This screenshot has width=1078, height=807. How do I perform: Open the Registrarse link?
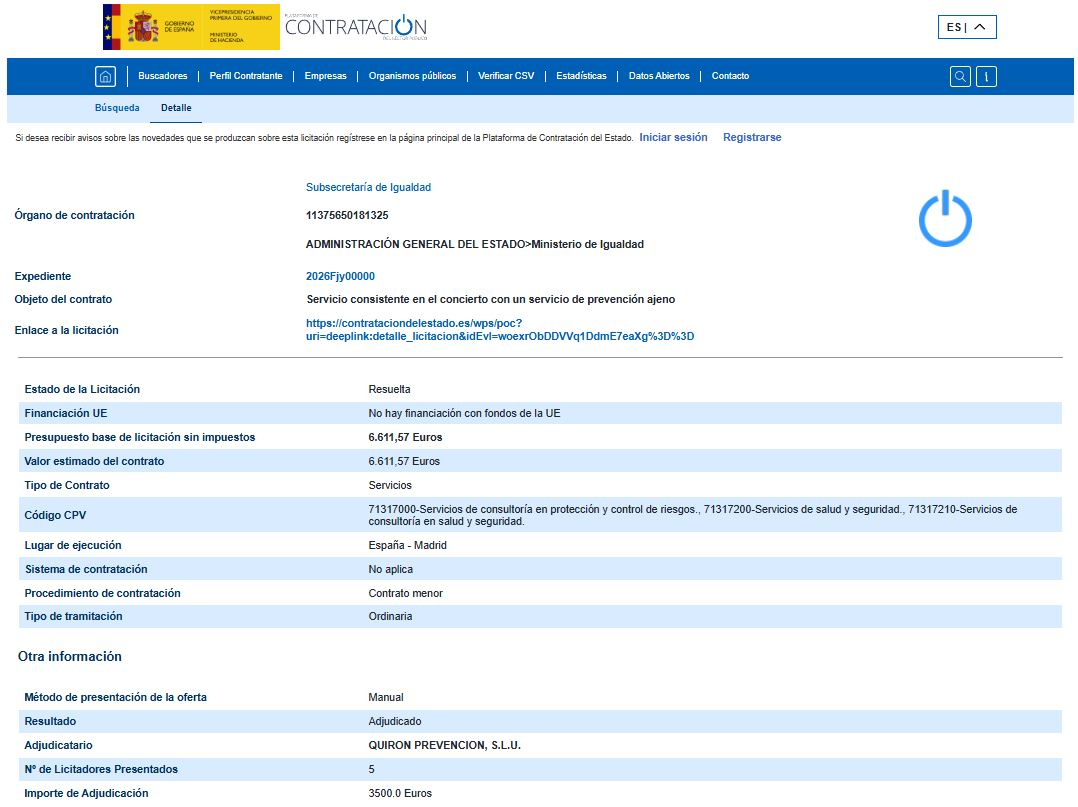[x=752, y=137]
